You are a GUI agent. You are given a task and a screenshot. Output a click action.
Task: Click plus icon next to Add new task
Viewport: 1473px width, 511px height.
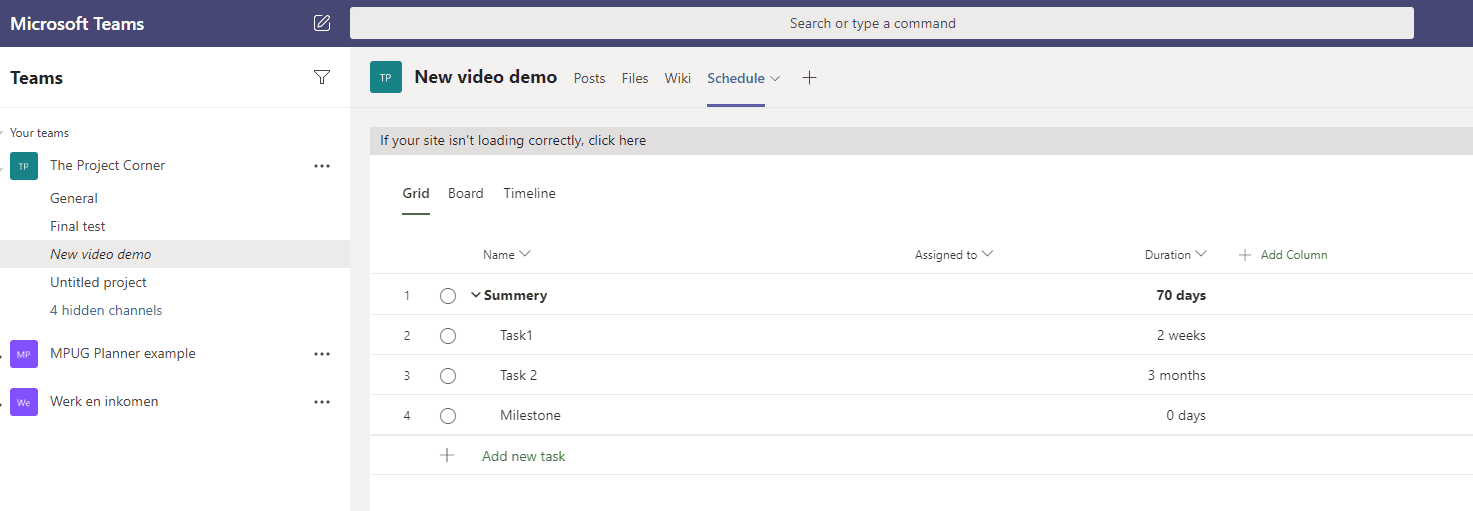(x=447, y=455)
